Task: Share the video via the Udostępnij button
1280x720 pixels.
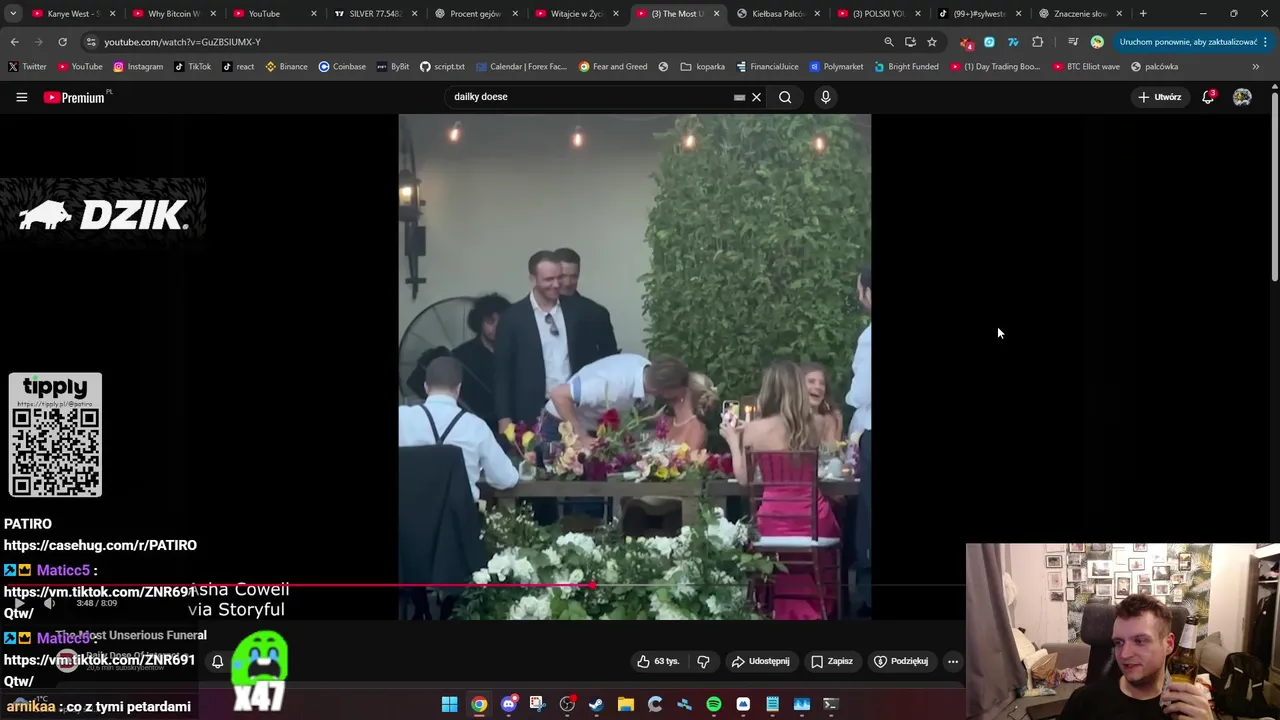Action: [x=760, y=661]
